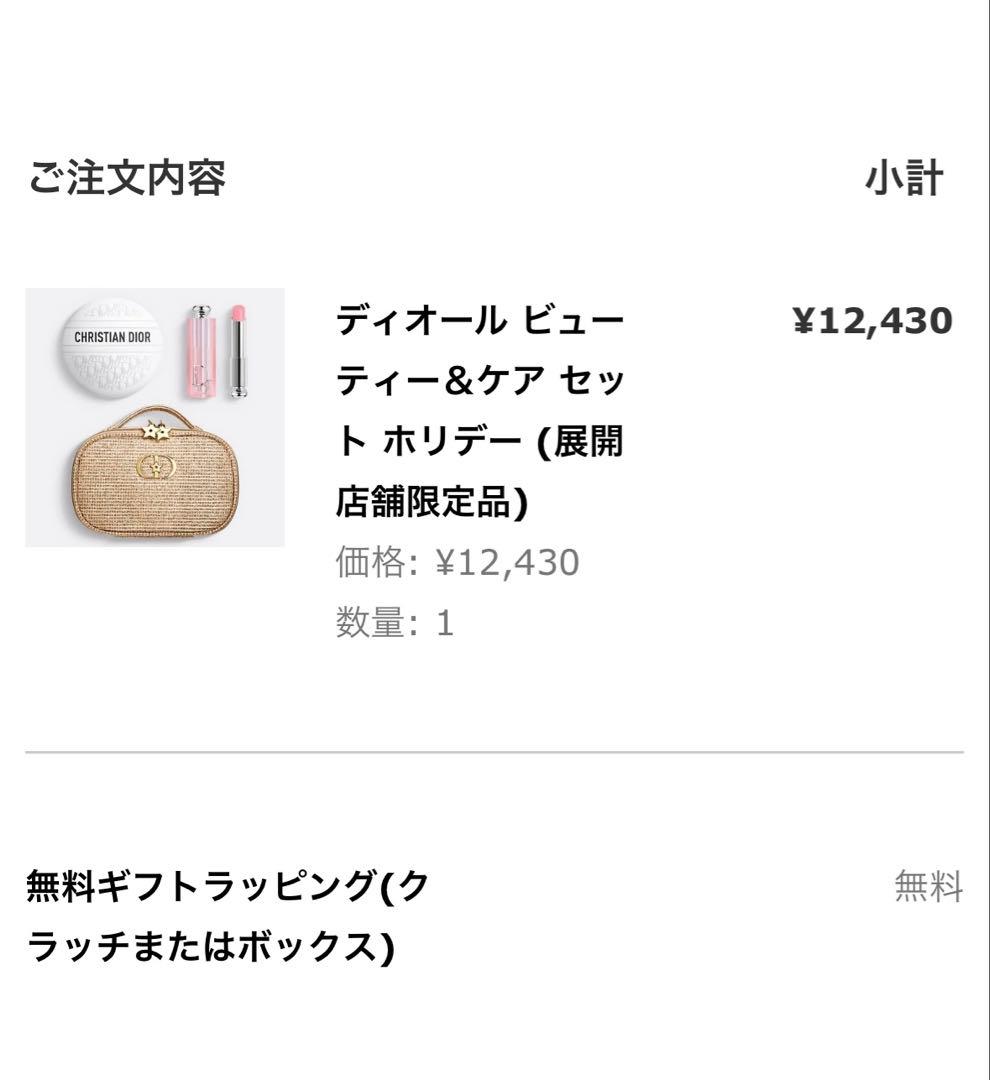The height and width of the screenshot is (1080, 990).
Task: Click the bold ¥12,430 subtotal amount
Action: click(872, 320)
